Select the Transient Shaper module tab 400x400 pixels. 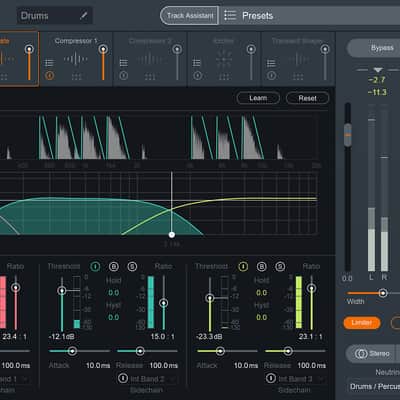pyautogui.click(x=298, y=59)
